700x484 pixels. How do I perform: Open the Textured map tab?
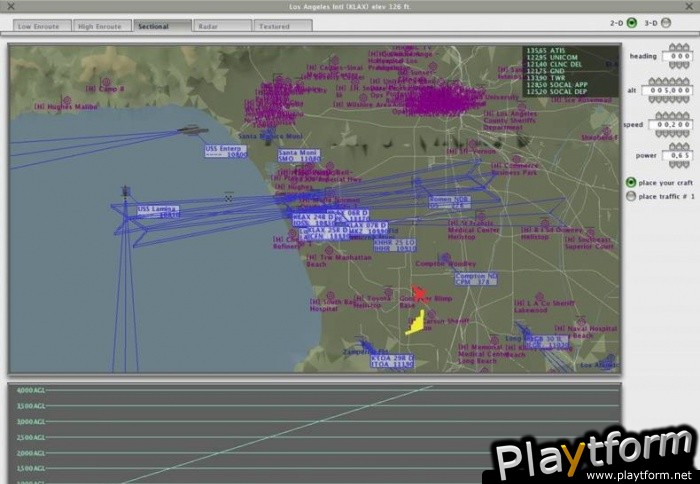(x=283, y=26)
